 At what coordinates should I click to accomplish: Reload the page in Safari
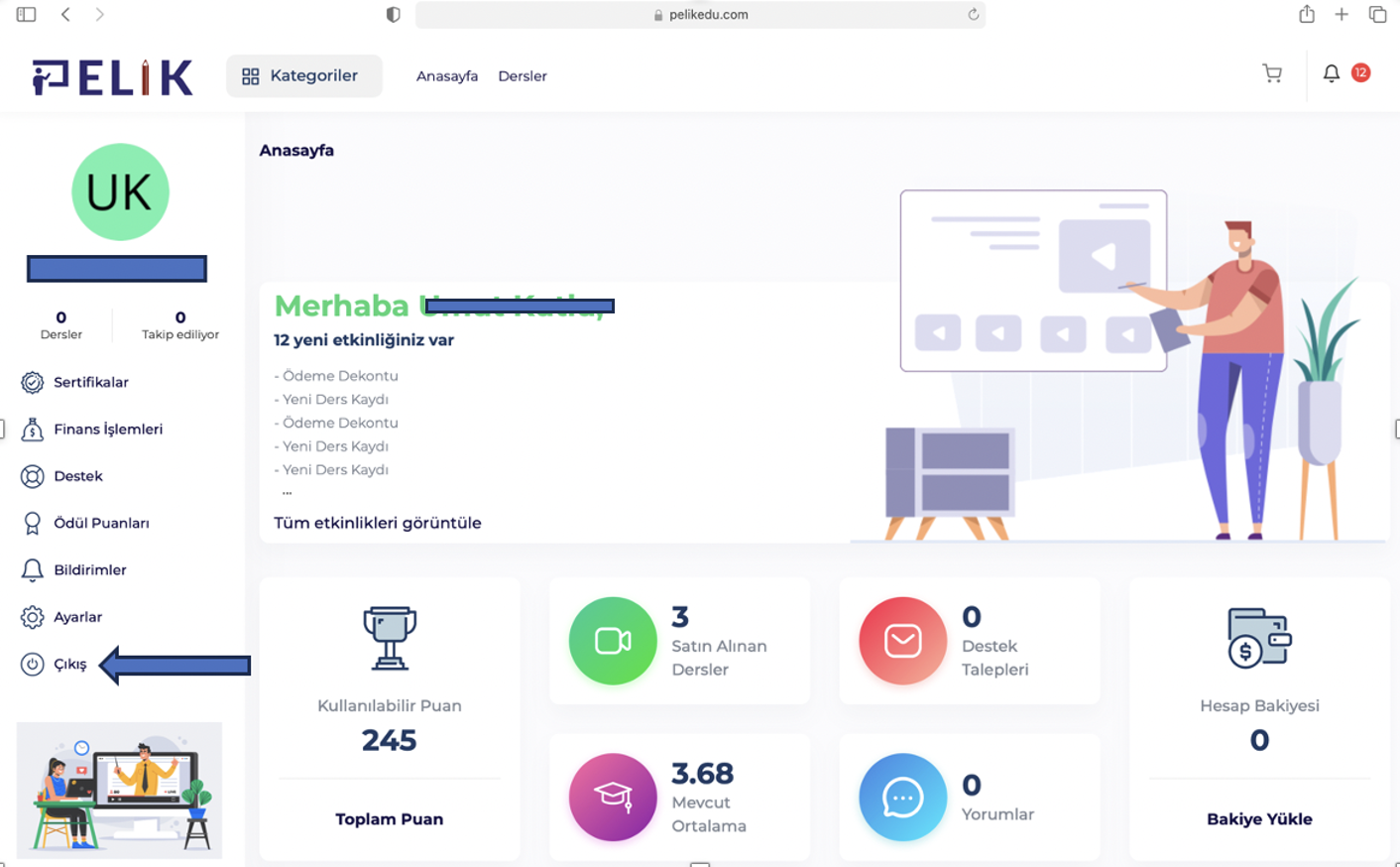[x=973, y=15]
